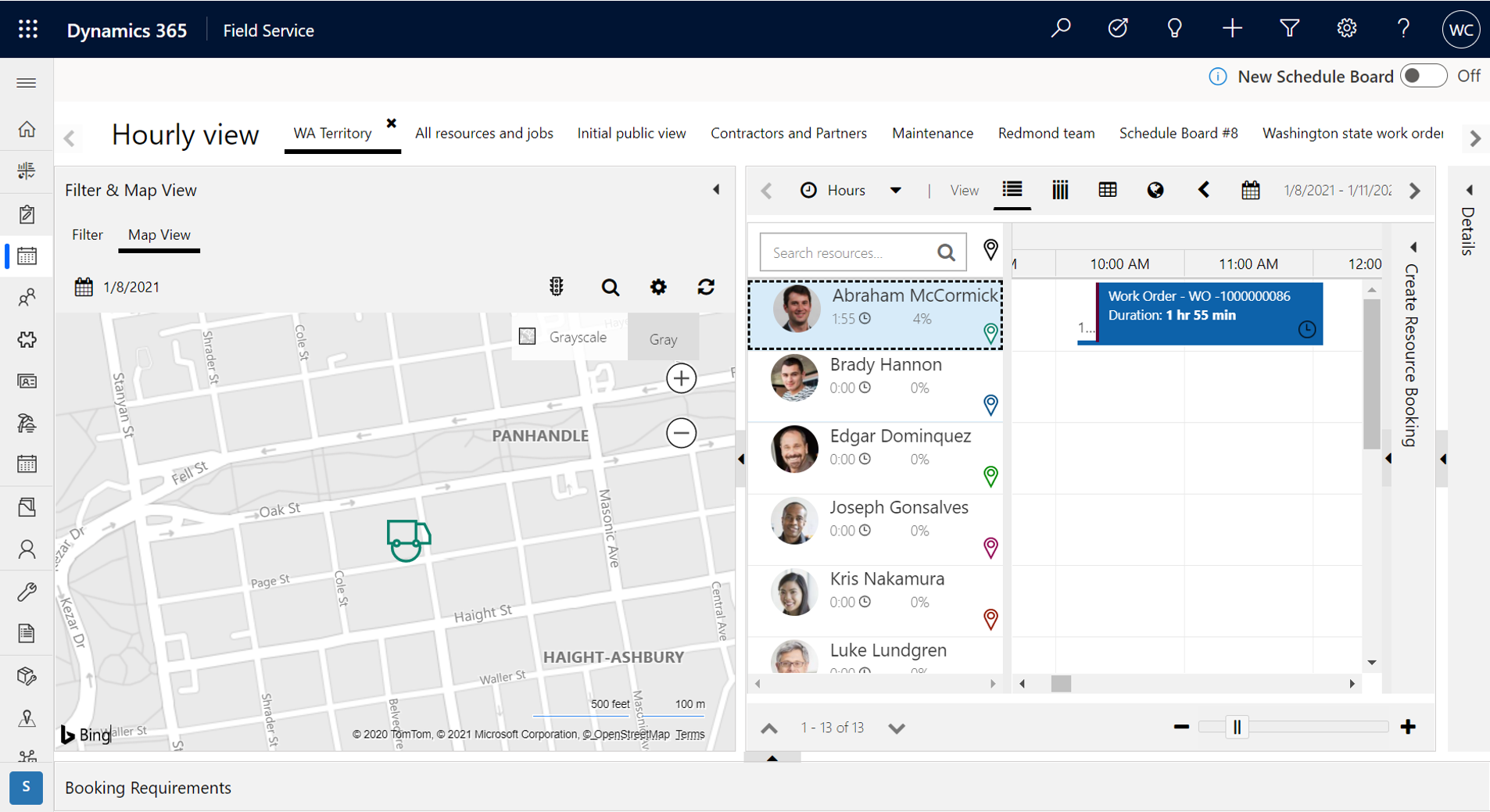Collapse the Filter & Map View panel
This screenshot has width=1490, height=812.
click(x=716, y=189)
